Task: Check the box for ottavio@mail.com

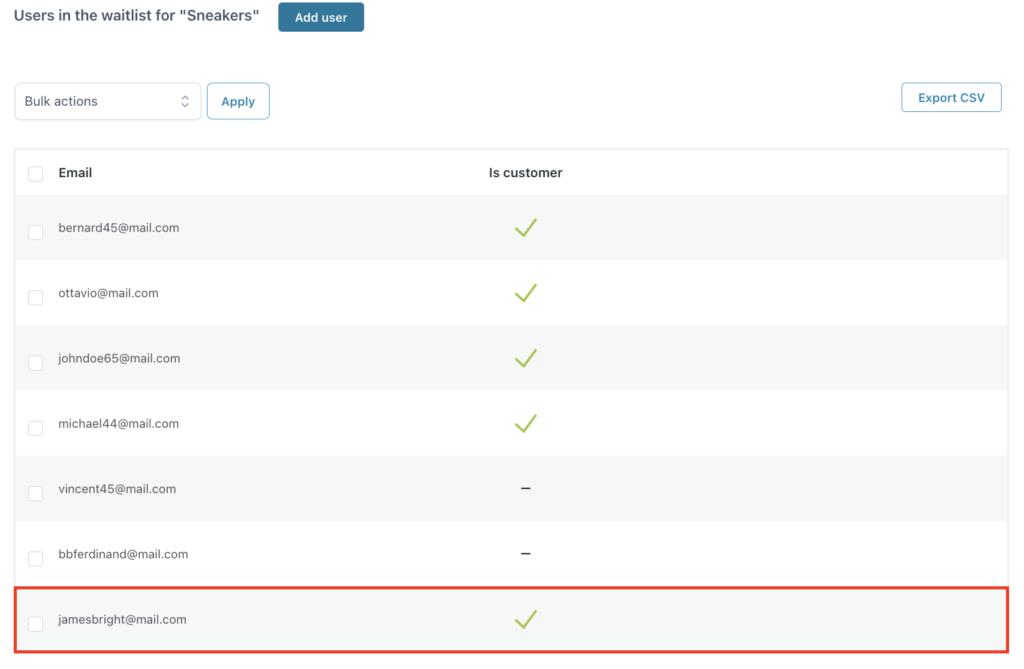Action: (x=35, y=298)
